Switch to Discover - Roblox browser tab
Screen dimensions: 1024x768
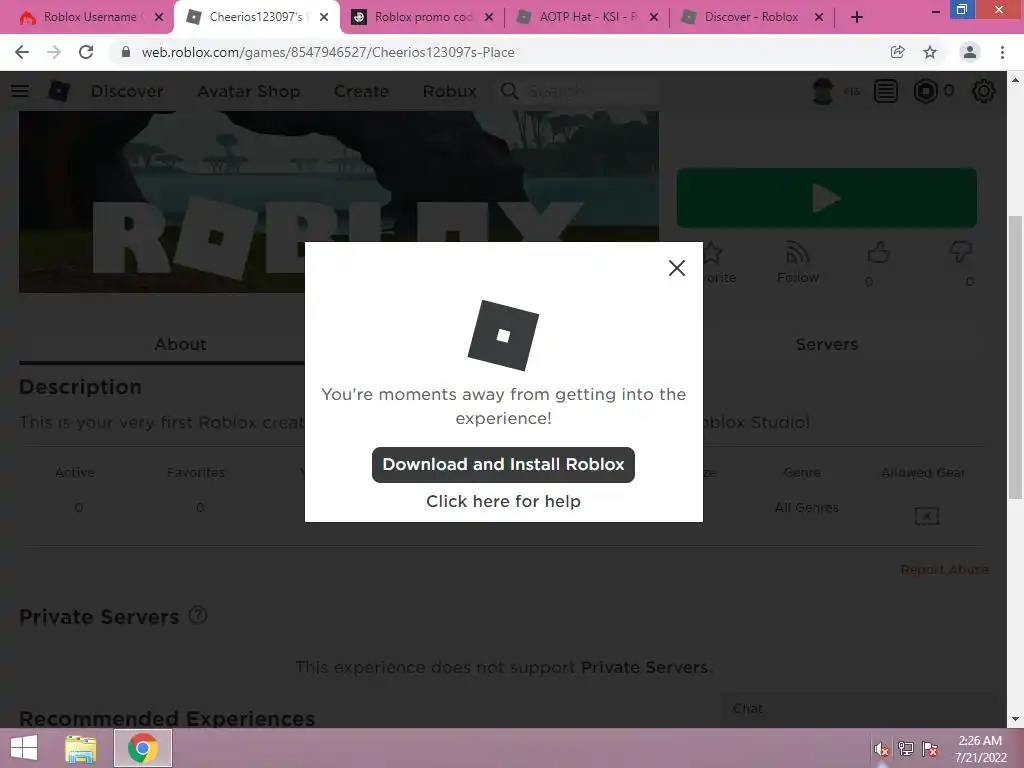(x=751, y=17)
